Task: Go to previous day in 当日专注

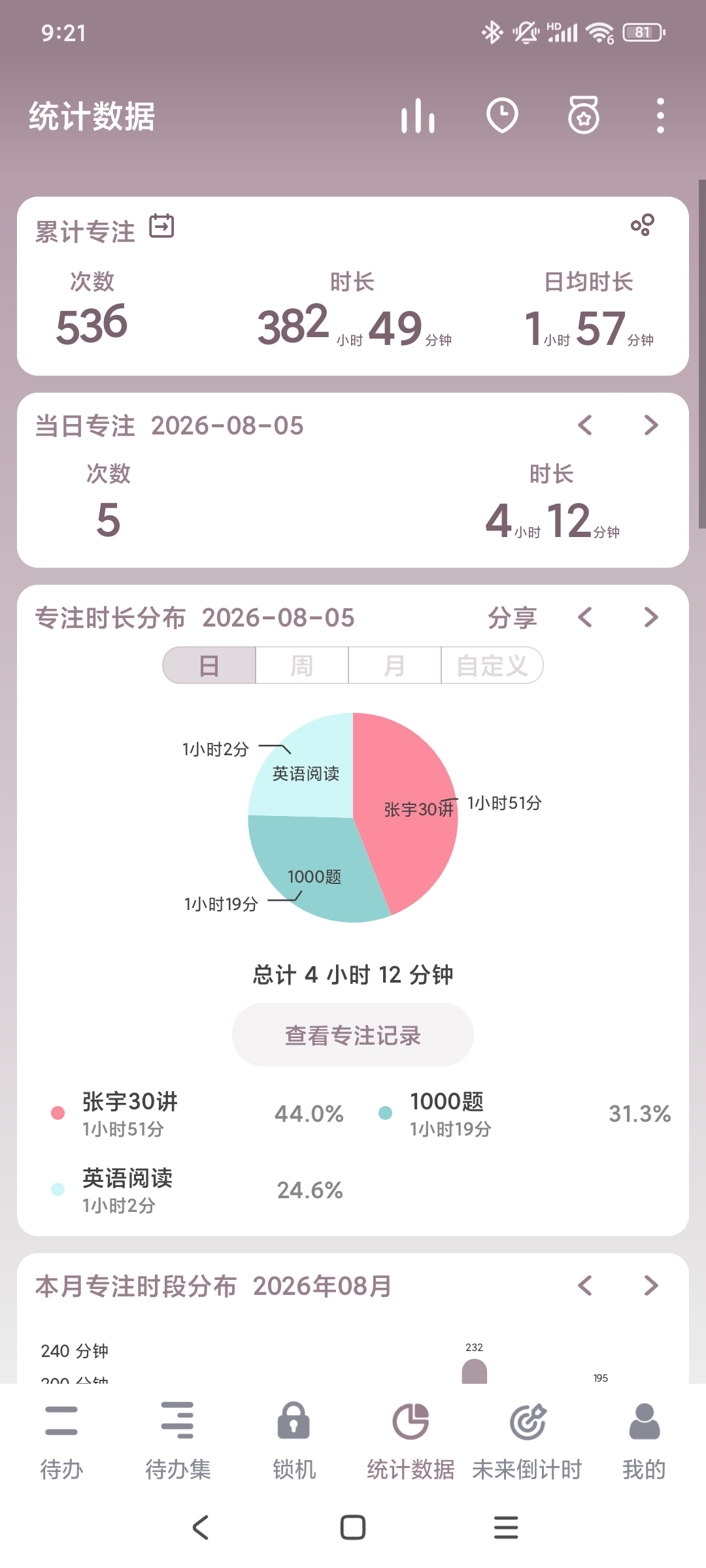Action: point(585,425)
